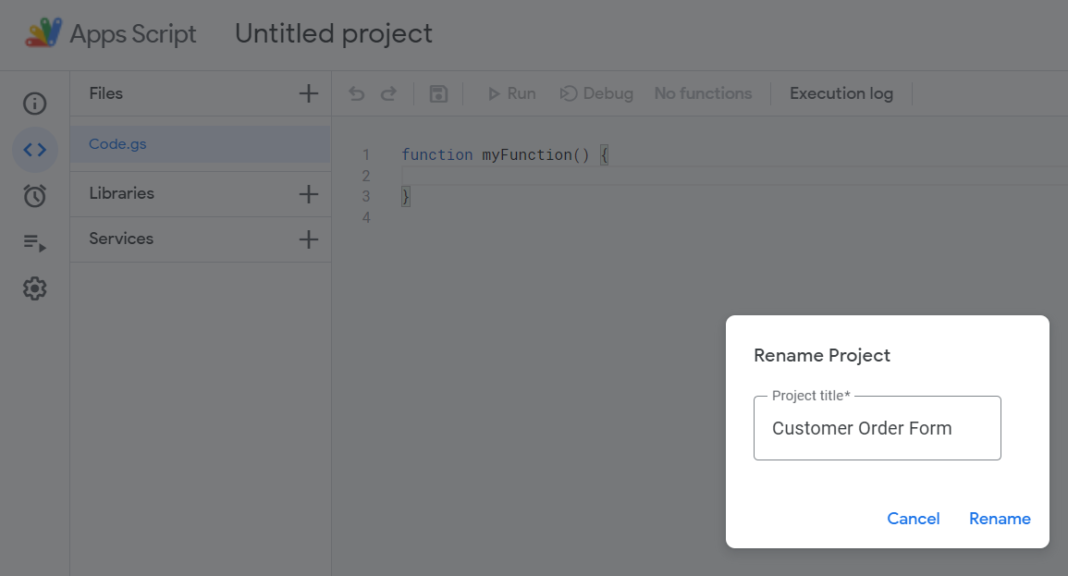1068x576 pixels.
Task: Start Debug on the script
Action: point(596,94)
